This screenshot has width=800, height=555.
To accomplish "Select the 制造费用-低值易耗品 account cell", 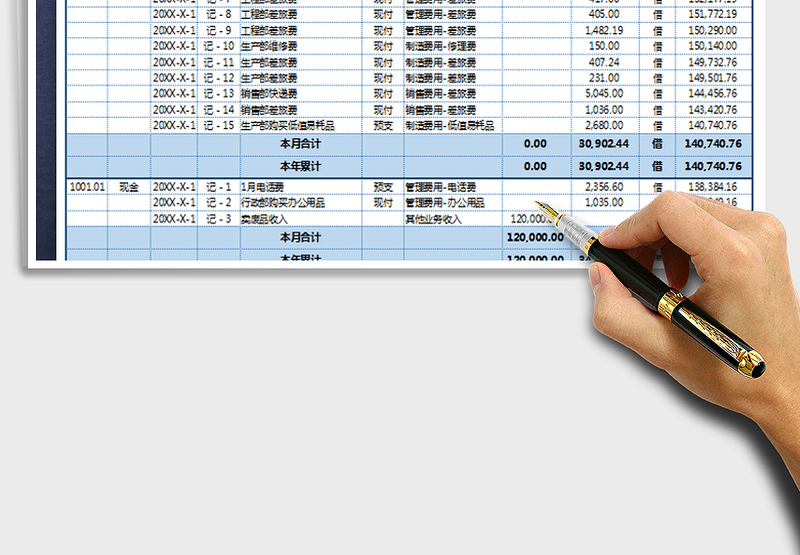I will click(450, 126).
